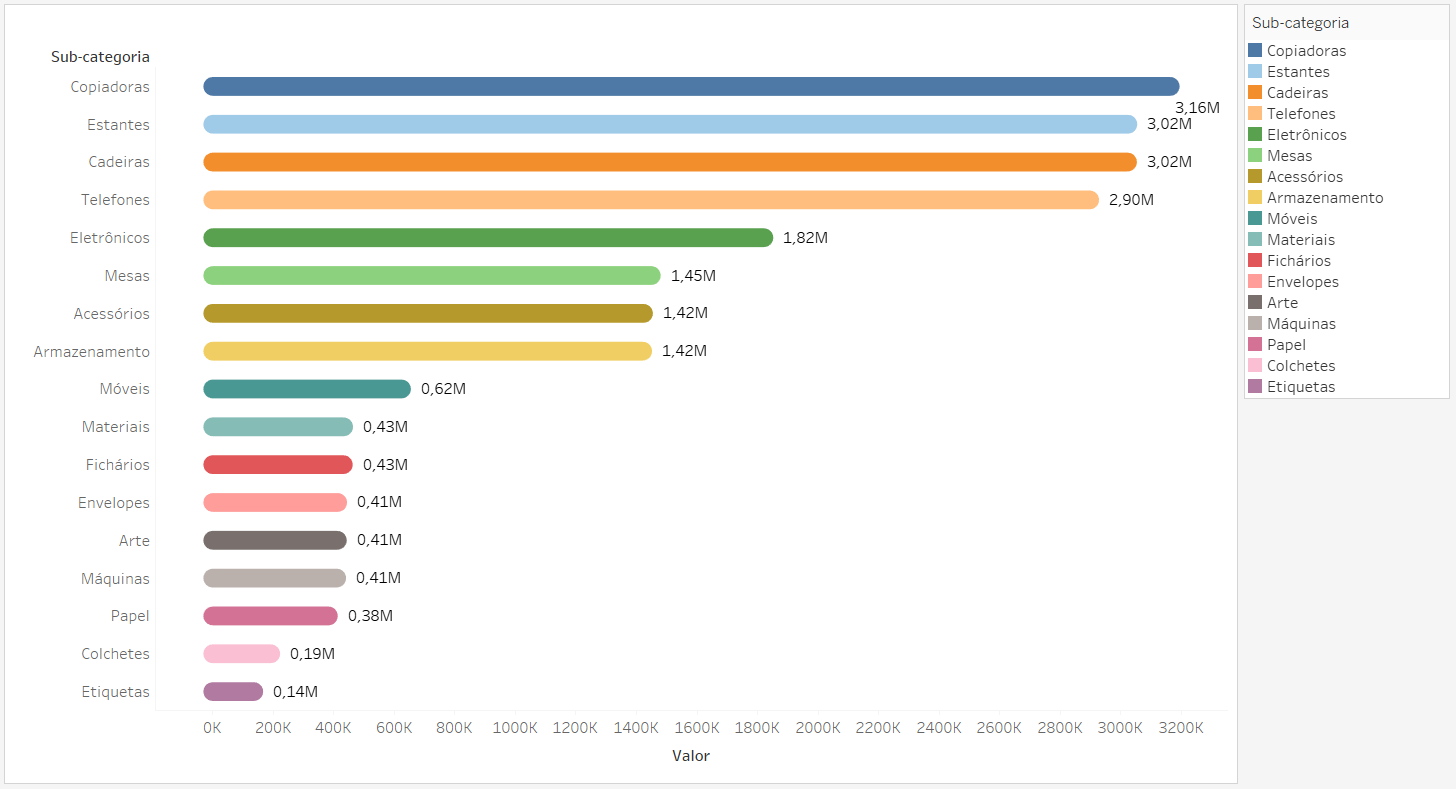Image resolution: width=1456 pixels, height=789 pixels.
Task: Click the 0,14M value label
Action: (x=295, y=692)
